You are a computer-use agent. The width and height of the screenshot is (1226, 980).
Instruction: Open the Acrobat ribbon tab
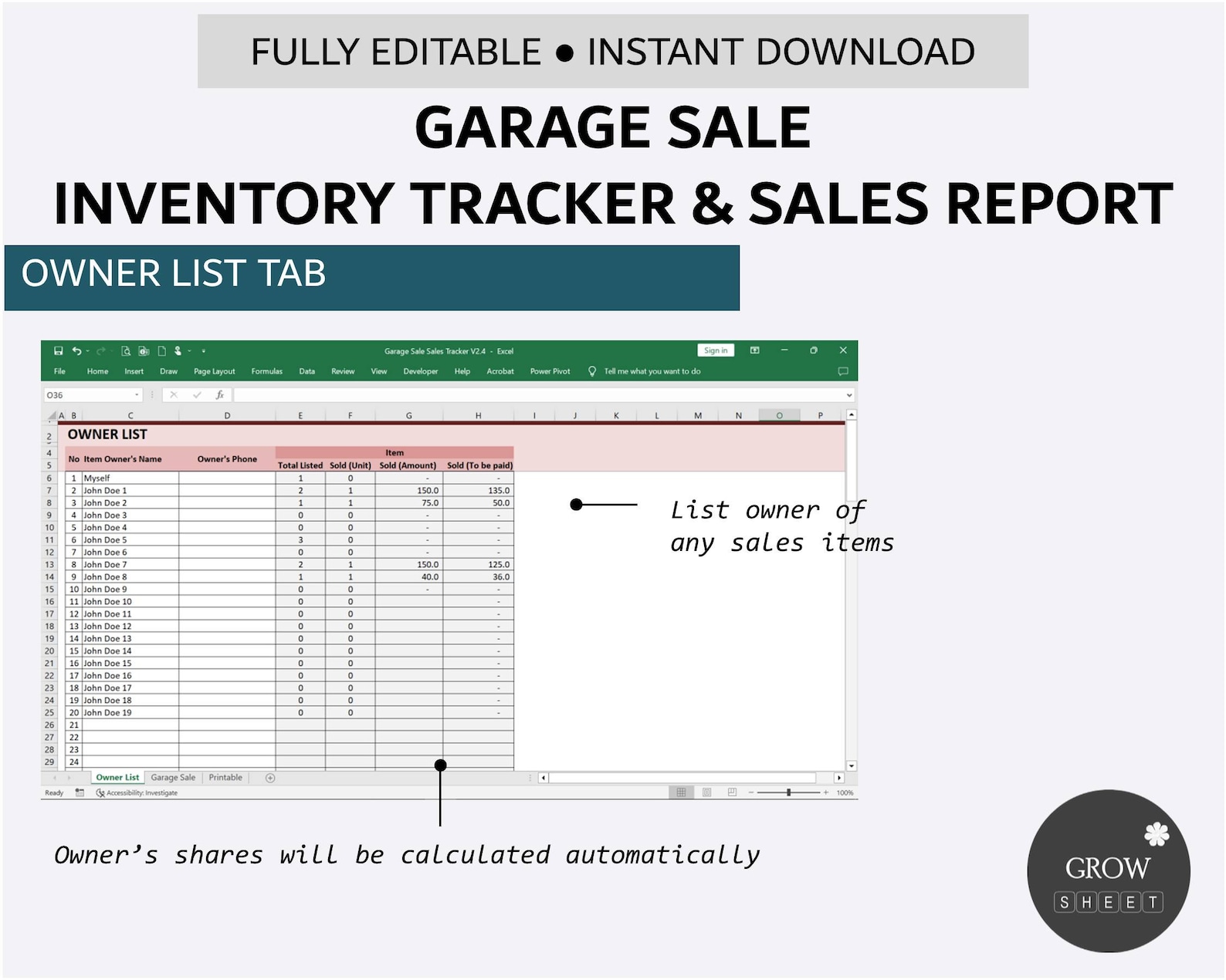[500, 371]
